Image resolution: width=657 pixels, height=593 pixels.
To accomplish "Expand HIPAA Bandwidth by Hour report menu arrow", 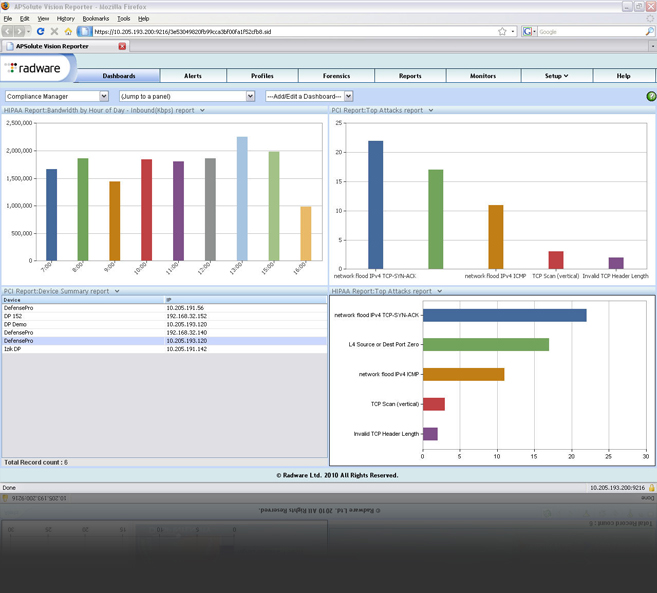I will coord(202,110).
